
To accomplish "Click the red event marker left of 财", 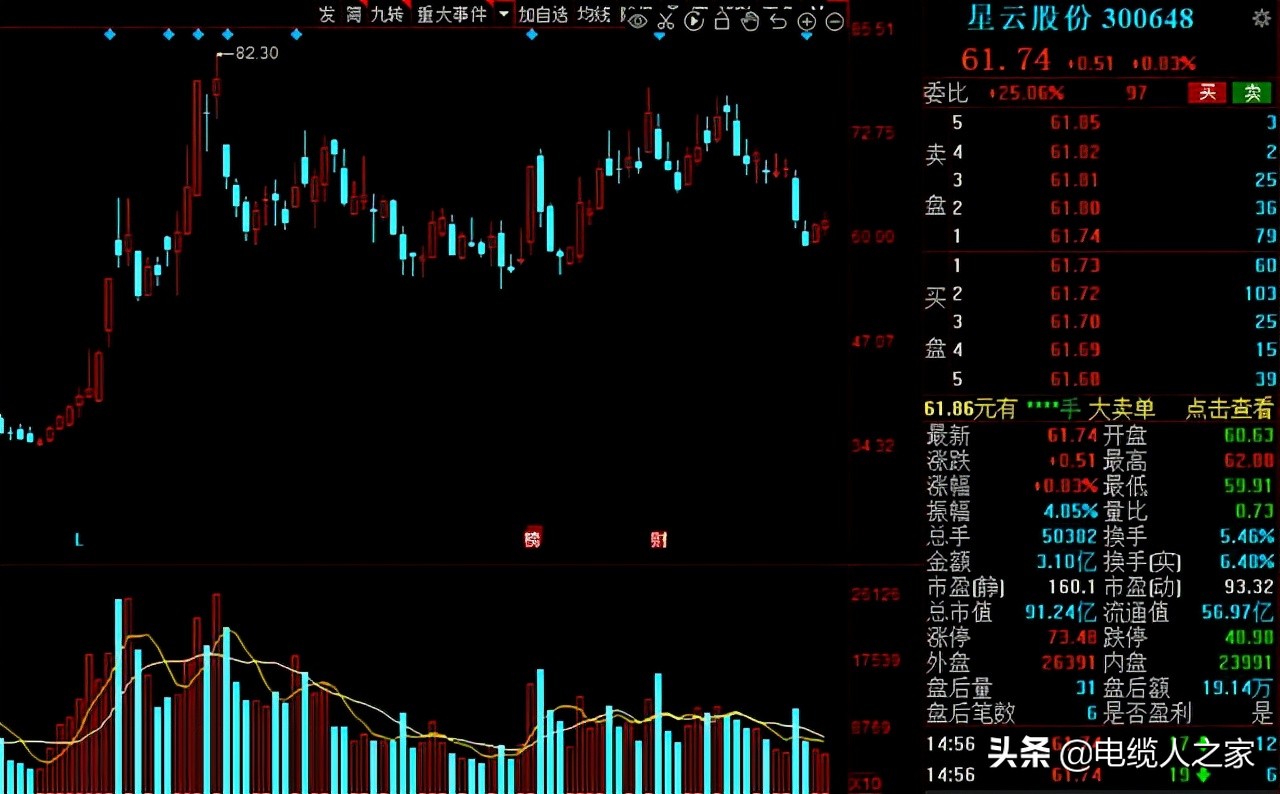I will click(x=533, y=536).
